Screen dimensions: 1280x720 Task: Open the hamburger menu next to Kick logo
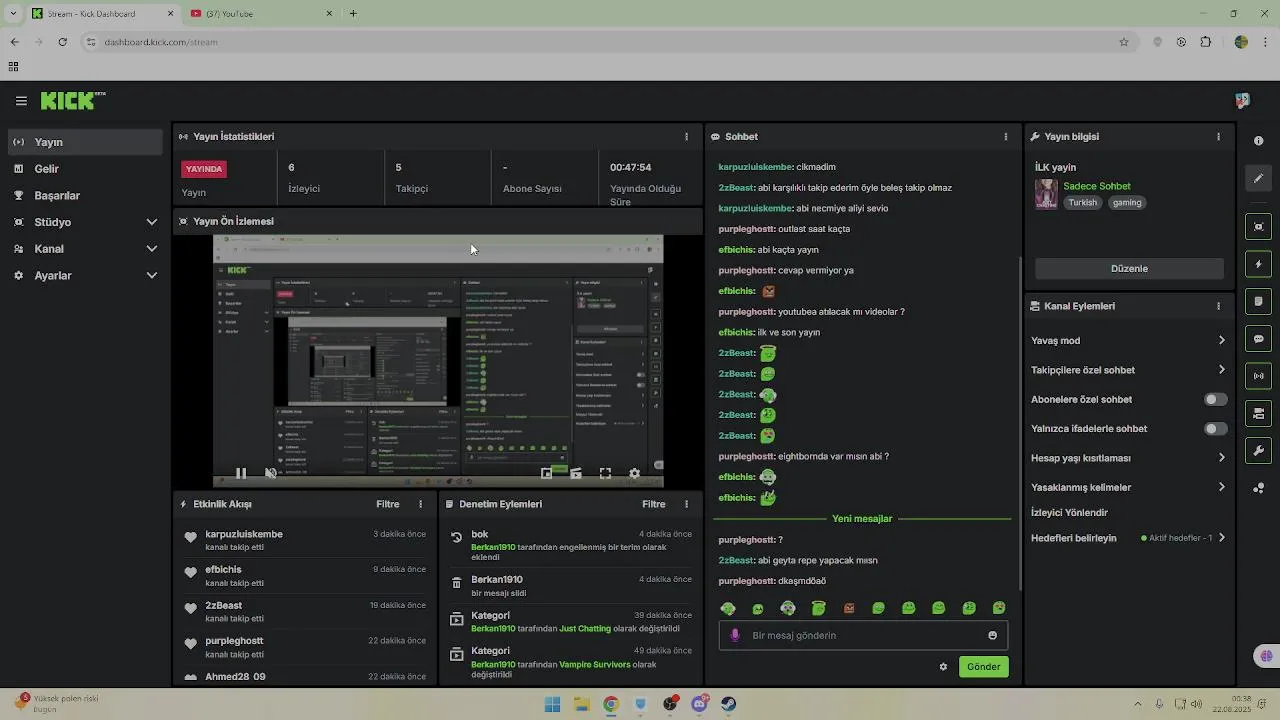click(21, 101)
